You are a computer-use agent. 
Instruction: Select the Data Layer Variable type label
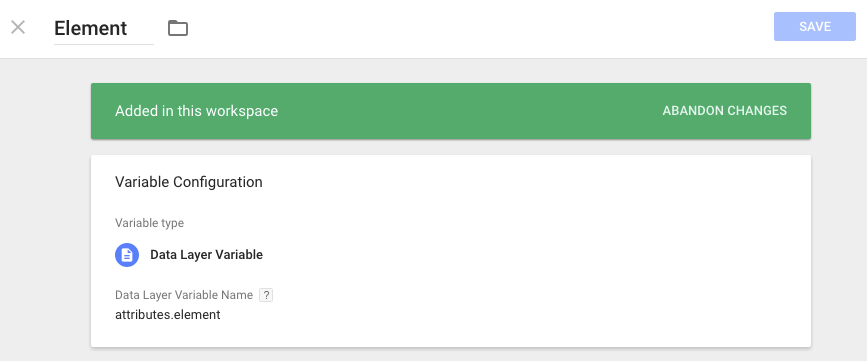(x=206, y=255)
